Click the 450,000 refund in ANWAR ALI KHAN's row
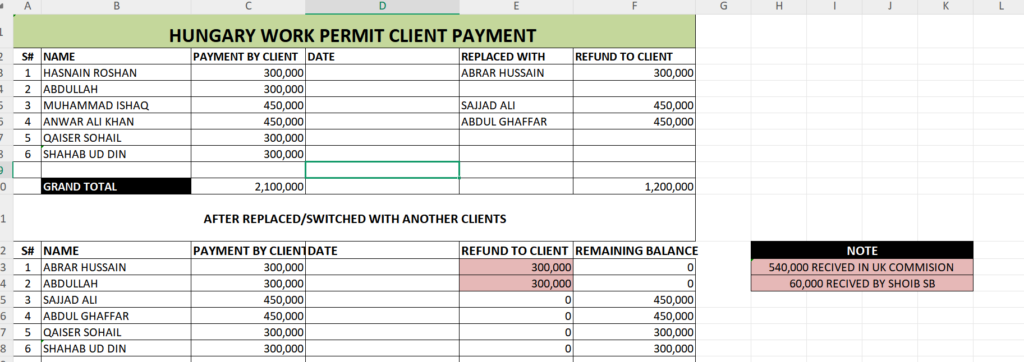This screenshot has width=1024, height=362. (x=634, y=122)
